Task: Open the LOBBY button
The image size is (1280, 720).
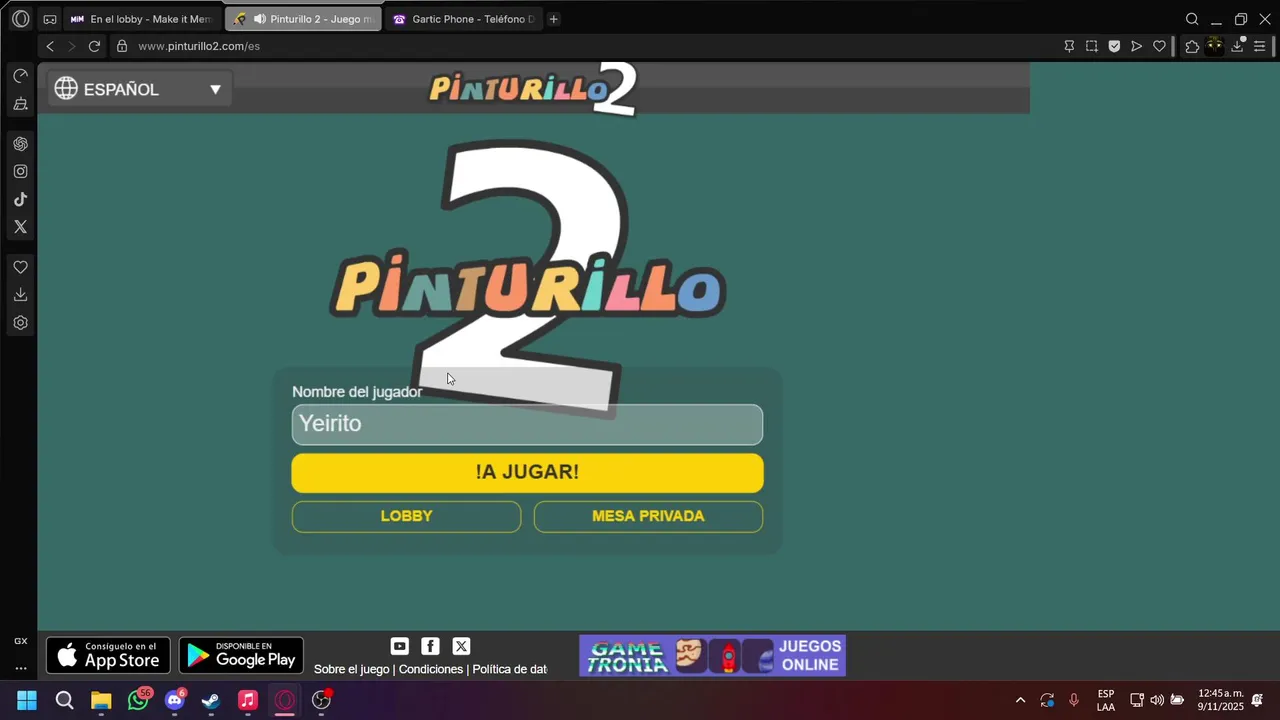Action: (406, 516)
